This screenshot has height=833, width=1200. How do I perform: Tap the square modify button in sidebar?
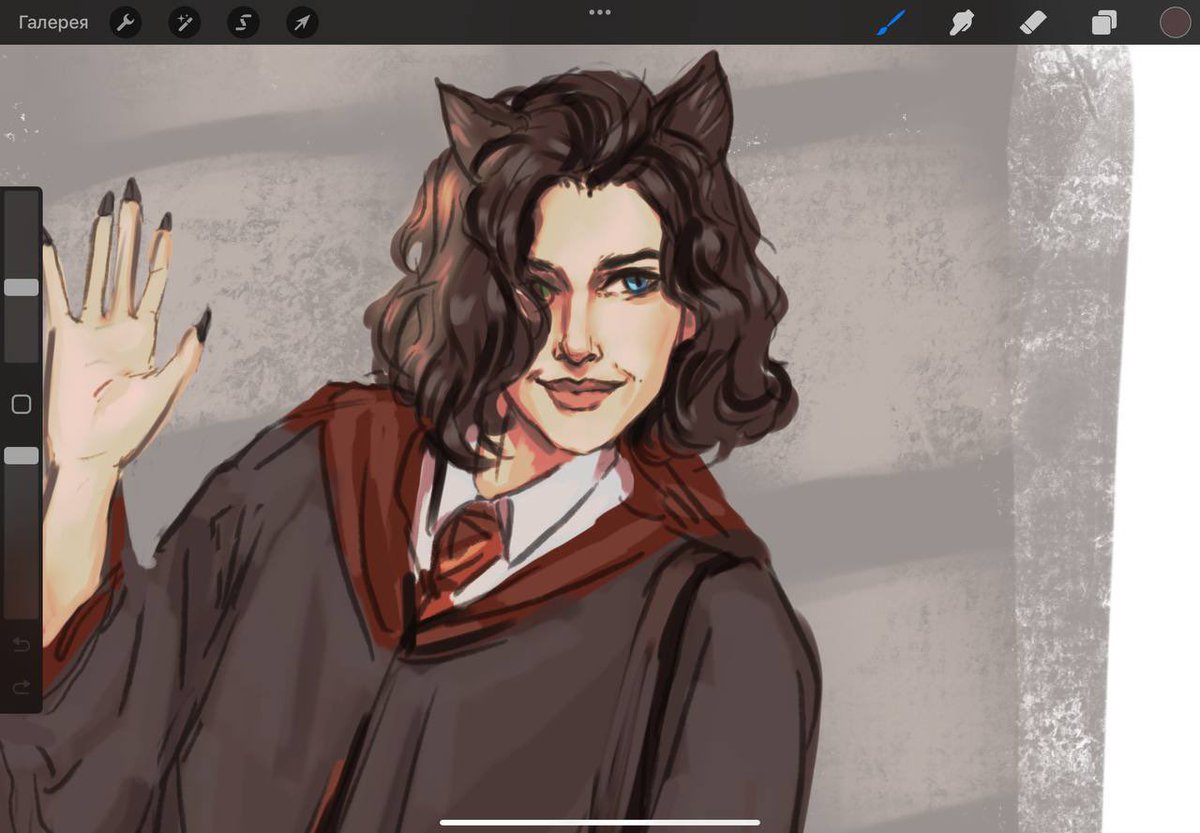point(21,404)
